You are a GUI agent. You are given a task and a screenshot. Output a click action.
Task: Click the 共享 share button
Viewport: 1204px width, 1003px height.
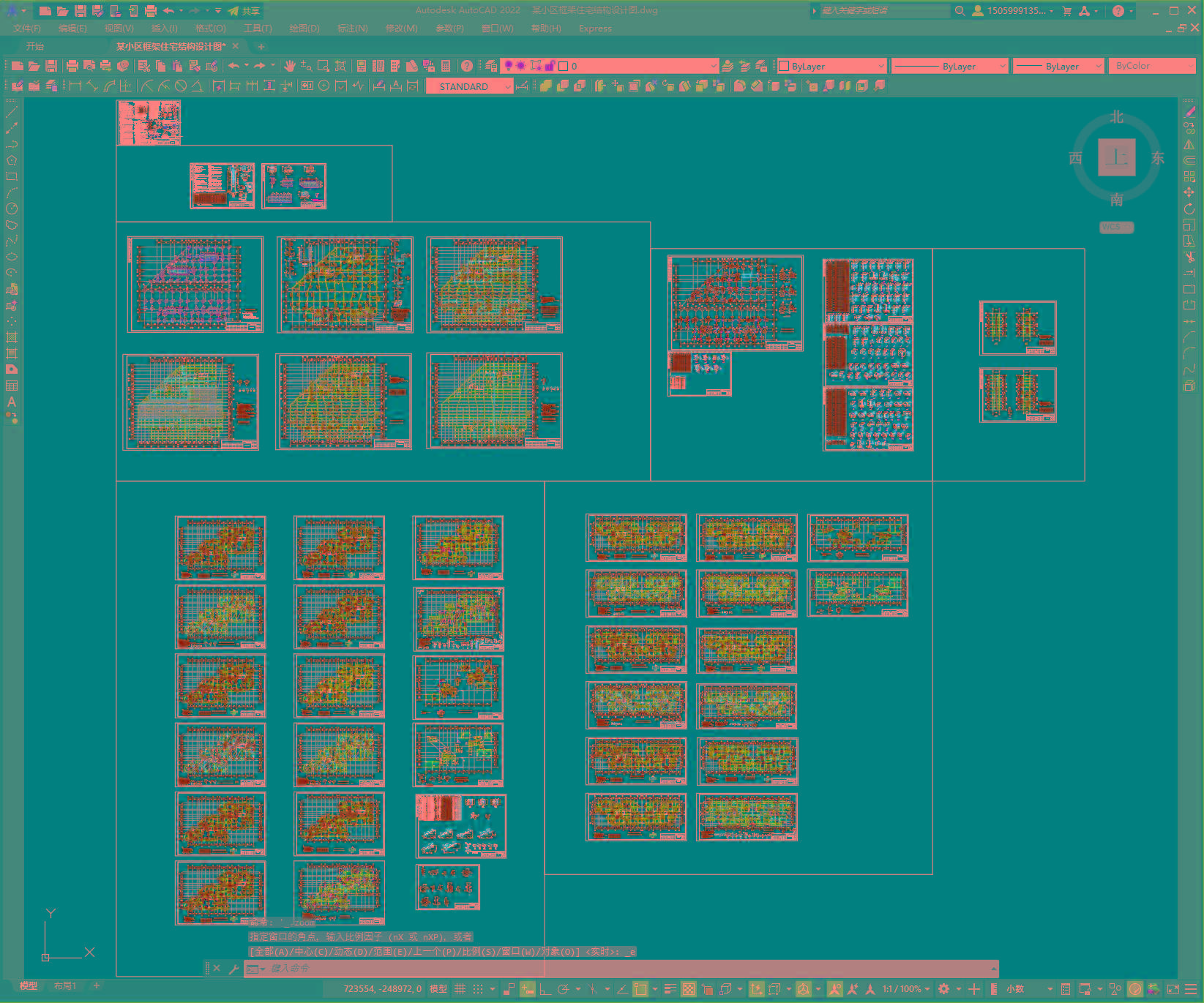point(244,11)
